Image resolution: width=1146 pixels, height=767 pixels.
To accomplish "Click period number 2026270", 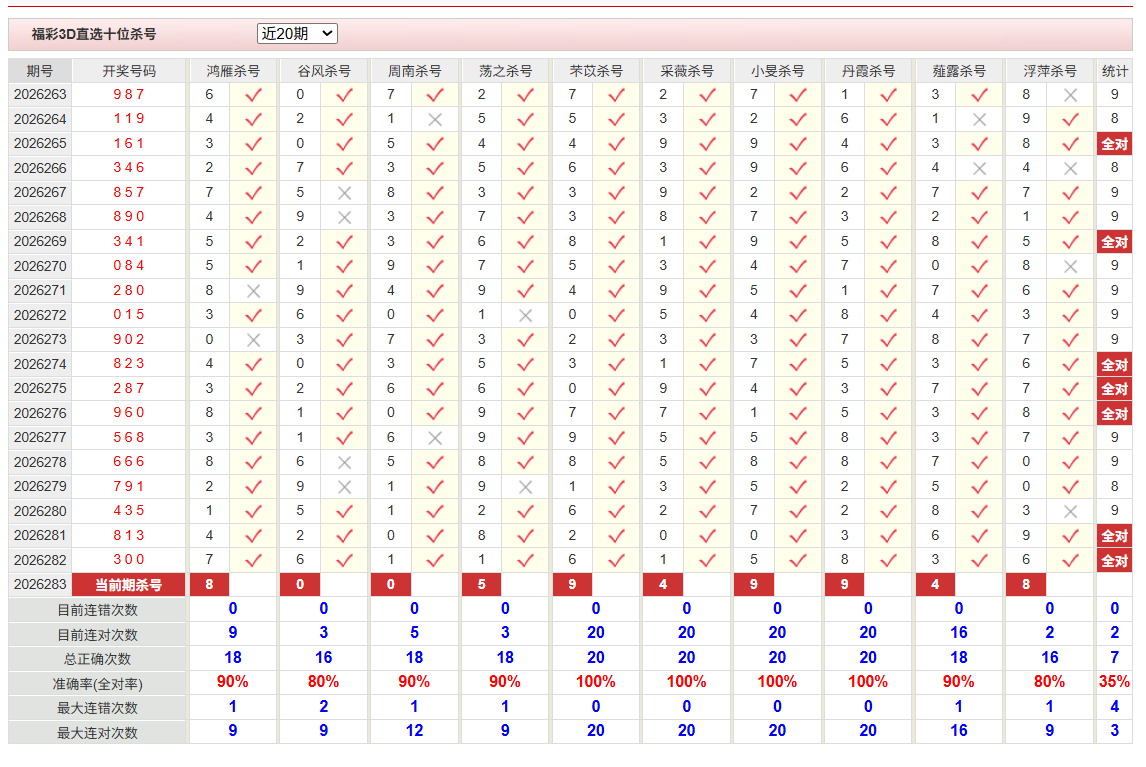I will [x=40, y=266].
